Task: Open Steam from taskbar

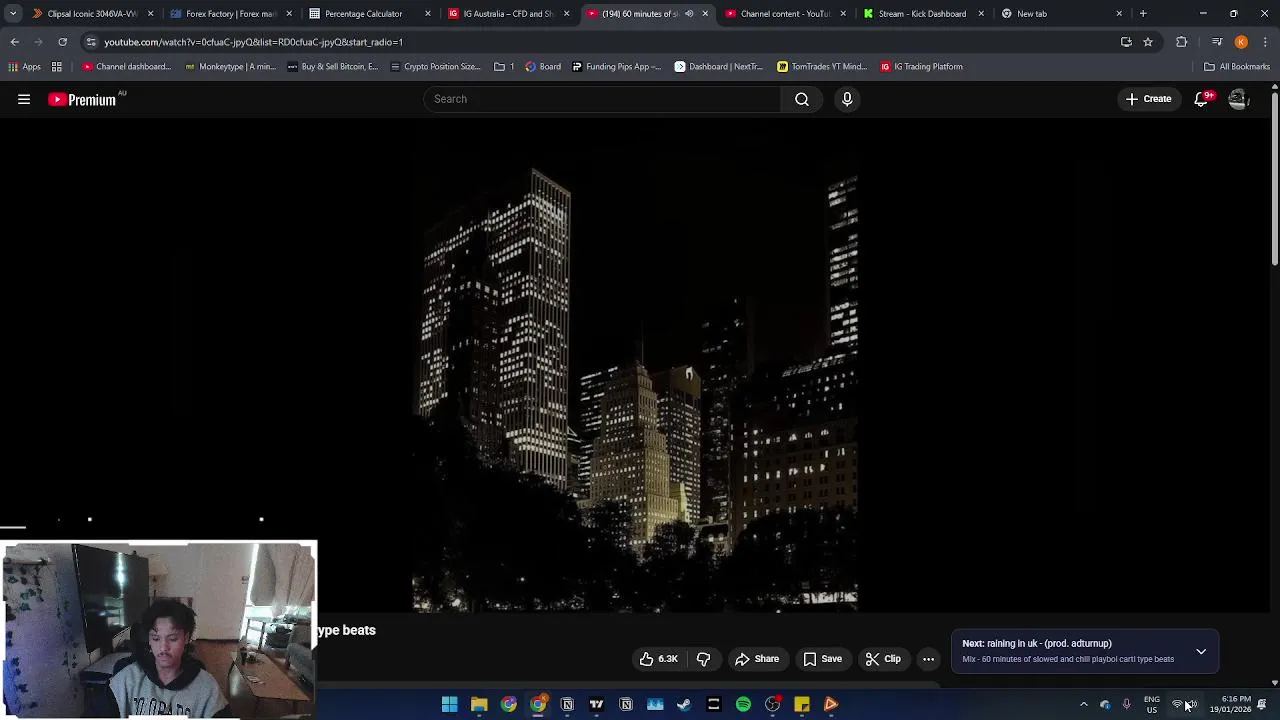Action: 684,705
